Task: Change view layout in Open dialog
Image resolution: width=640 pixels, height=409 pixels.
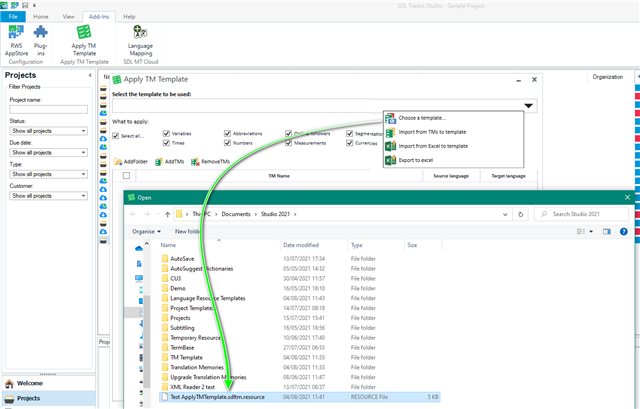Action: click(x=581, y=231)
